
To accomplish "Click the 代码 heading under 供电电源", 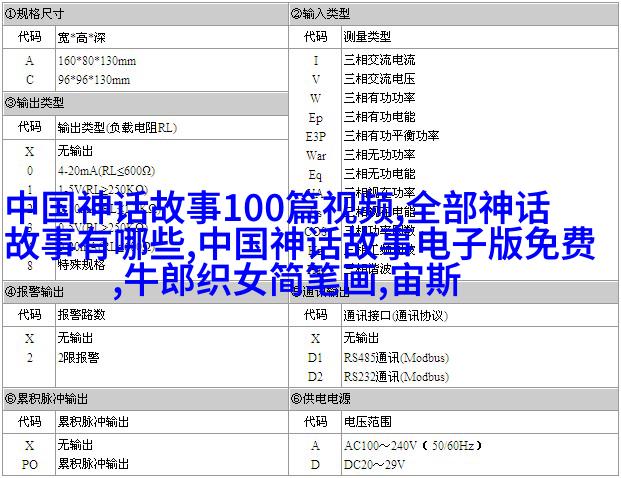I will 316,421.
